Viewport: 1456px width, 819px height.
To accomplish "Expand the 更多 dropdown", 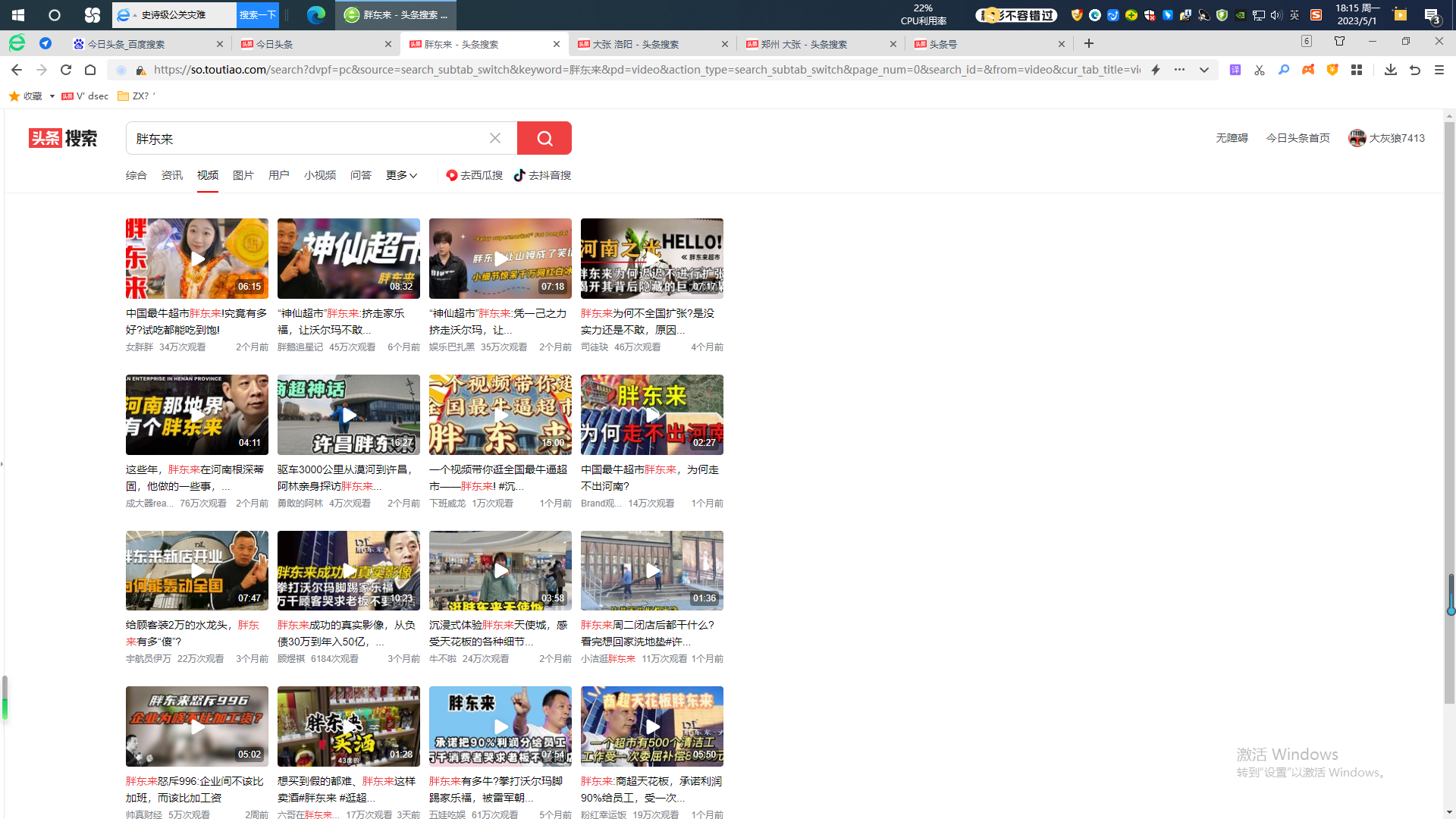I will [401, 175].
